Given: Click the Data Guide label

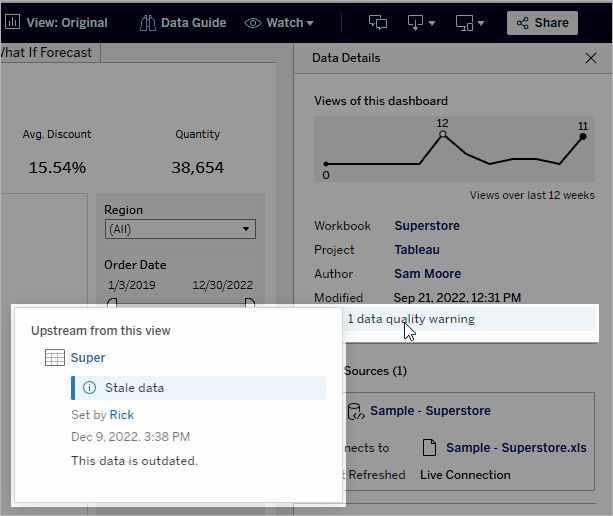Looking at the screenshot, I should pos(194,23).
